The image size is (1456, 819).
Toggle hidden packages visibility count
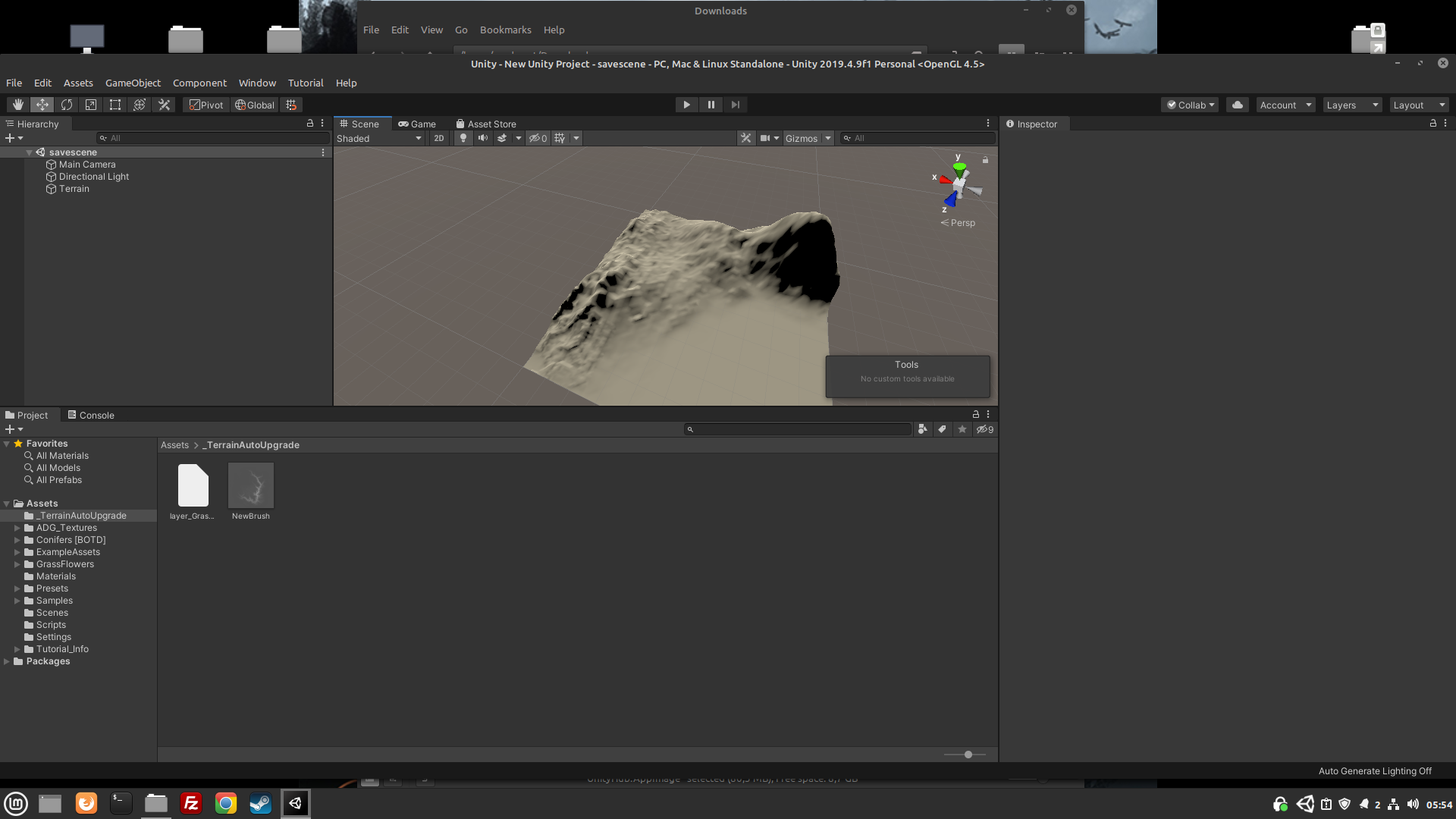(984, 429)
